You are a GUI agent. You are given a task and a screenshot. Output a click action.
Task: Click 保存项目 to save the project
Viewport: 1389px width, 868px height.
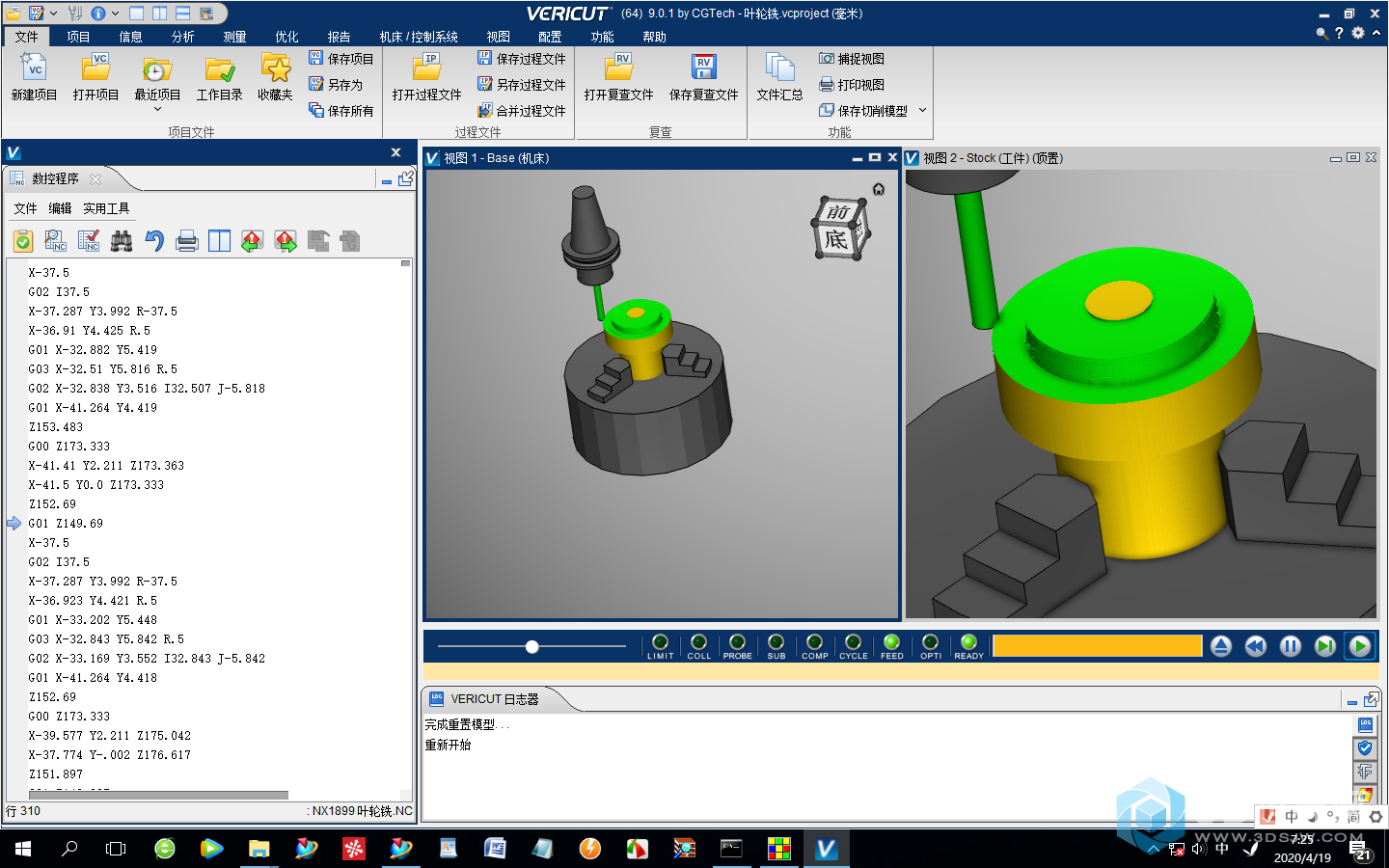pyautogui.click(x=340, y=59)
